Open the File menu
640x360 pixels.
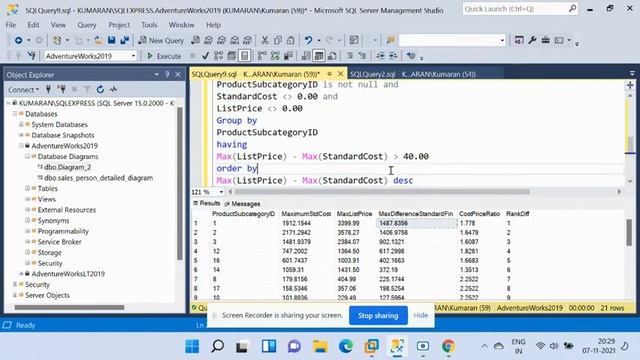tap(11, 25)
